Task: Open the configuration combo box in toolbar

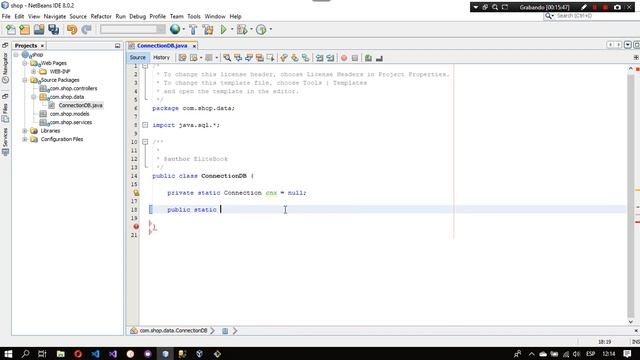Action: (133, 29)
